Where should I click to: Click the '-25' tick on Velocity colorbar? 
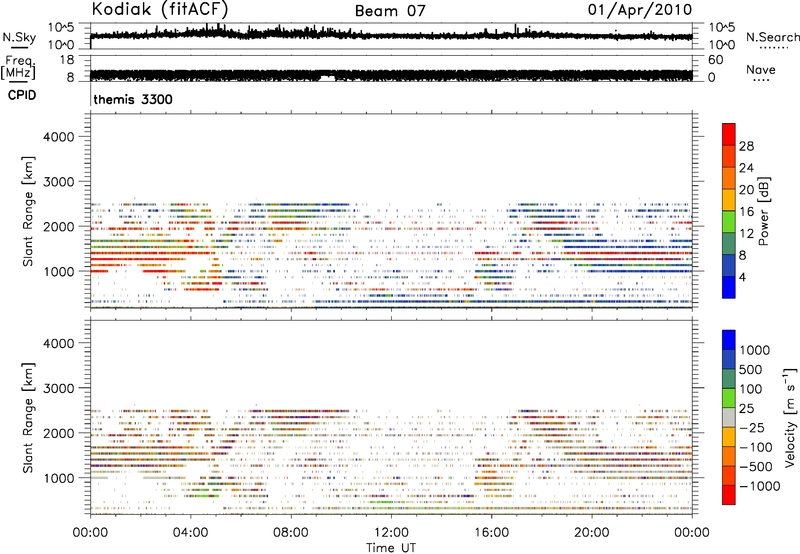pos(752,428)
